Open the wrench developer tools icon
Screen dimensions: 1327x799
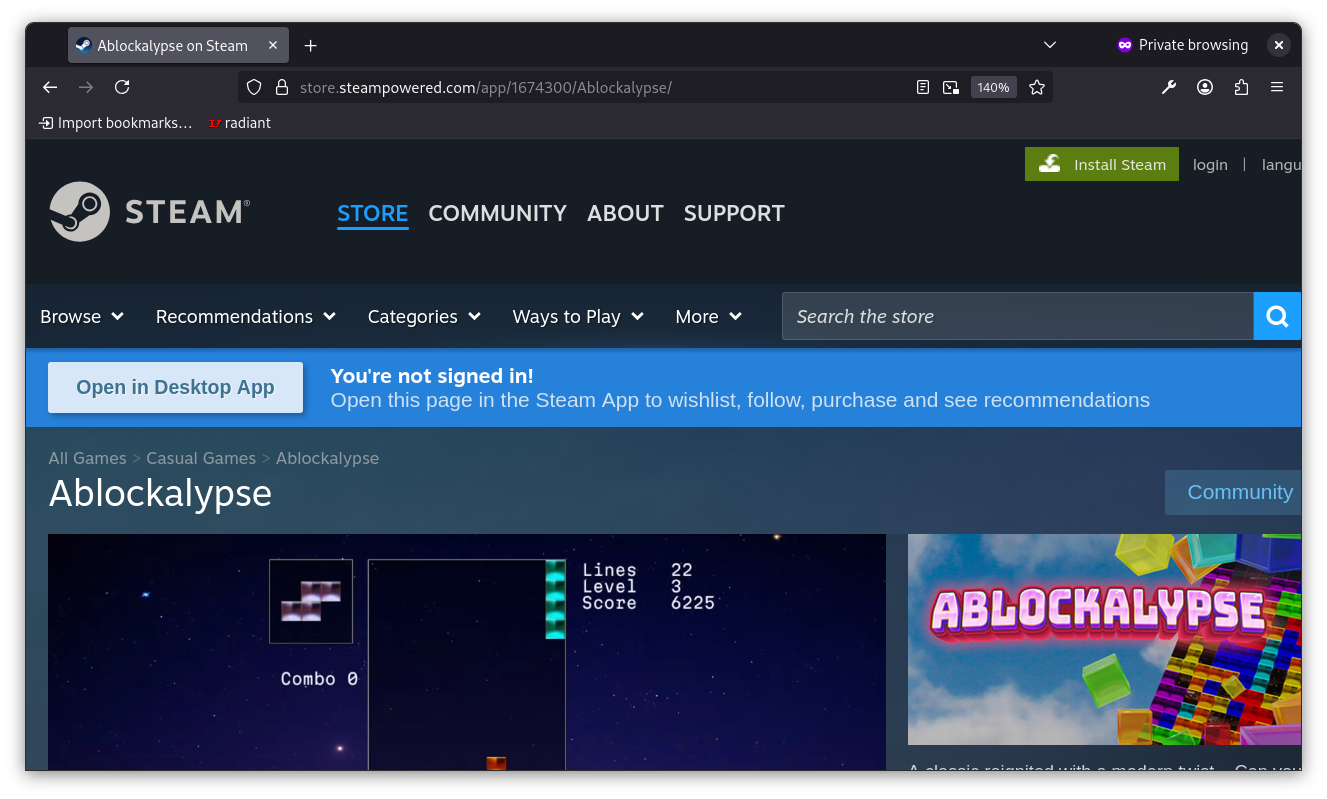click(x=1169, y=87)
